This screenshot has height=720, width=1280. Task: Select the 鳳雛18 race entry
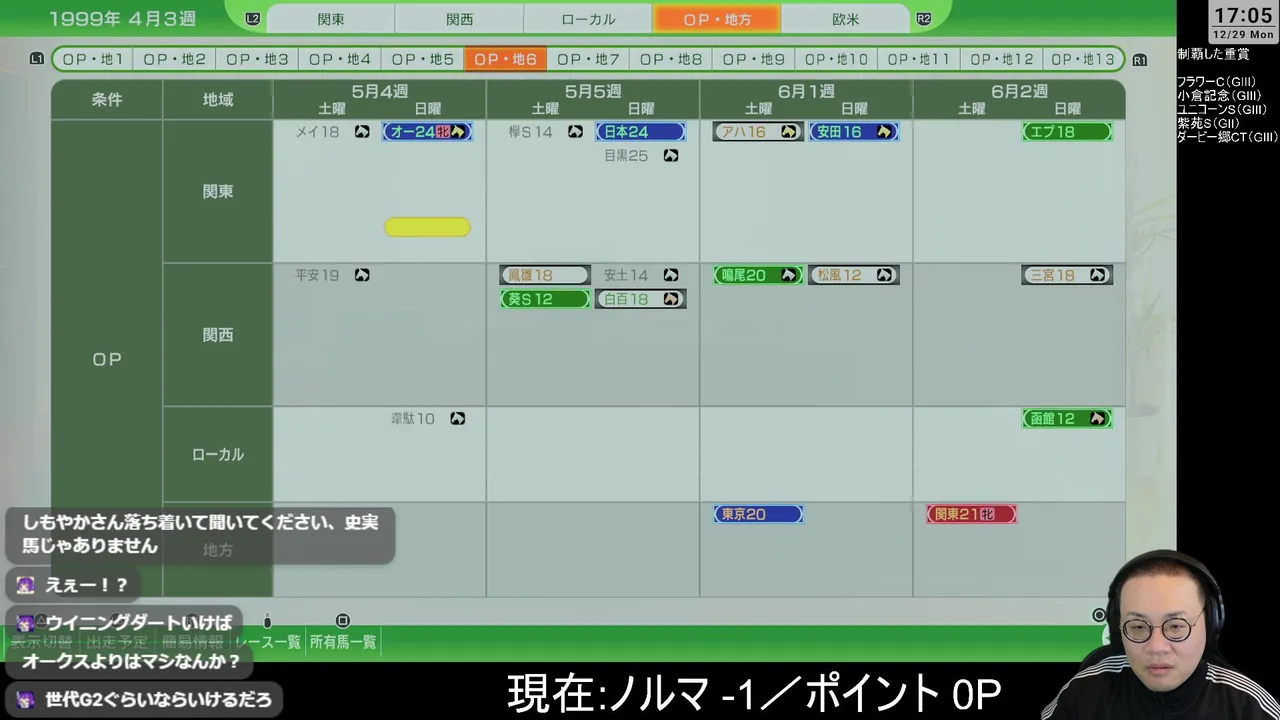click(545, 275)
